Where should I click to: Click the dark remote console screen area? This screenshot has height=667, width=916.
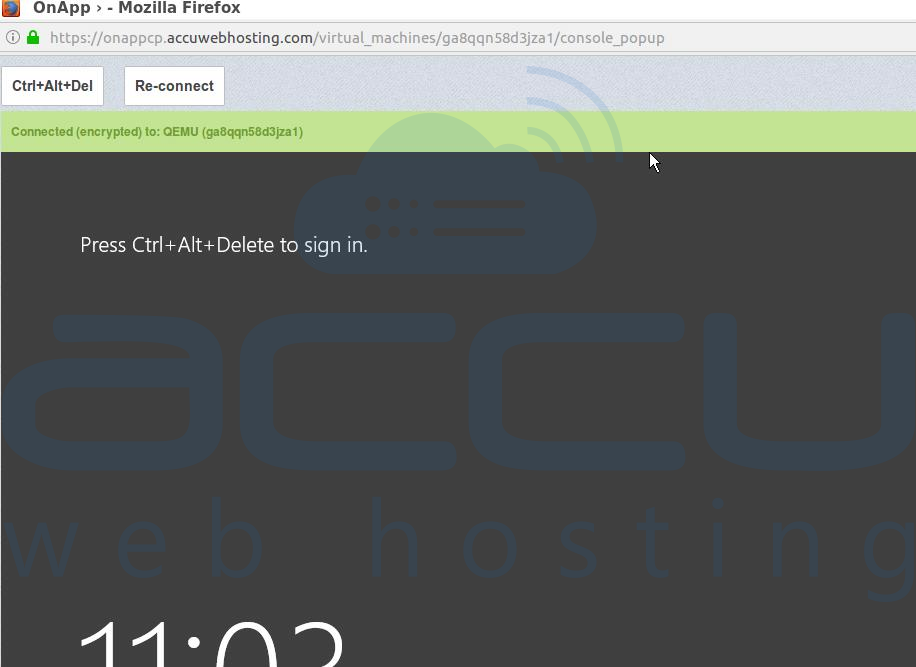458,409
